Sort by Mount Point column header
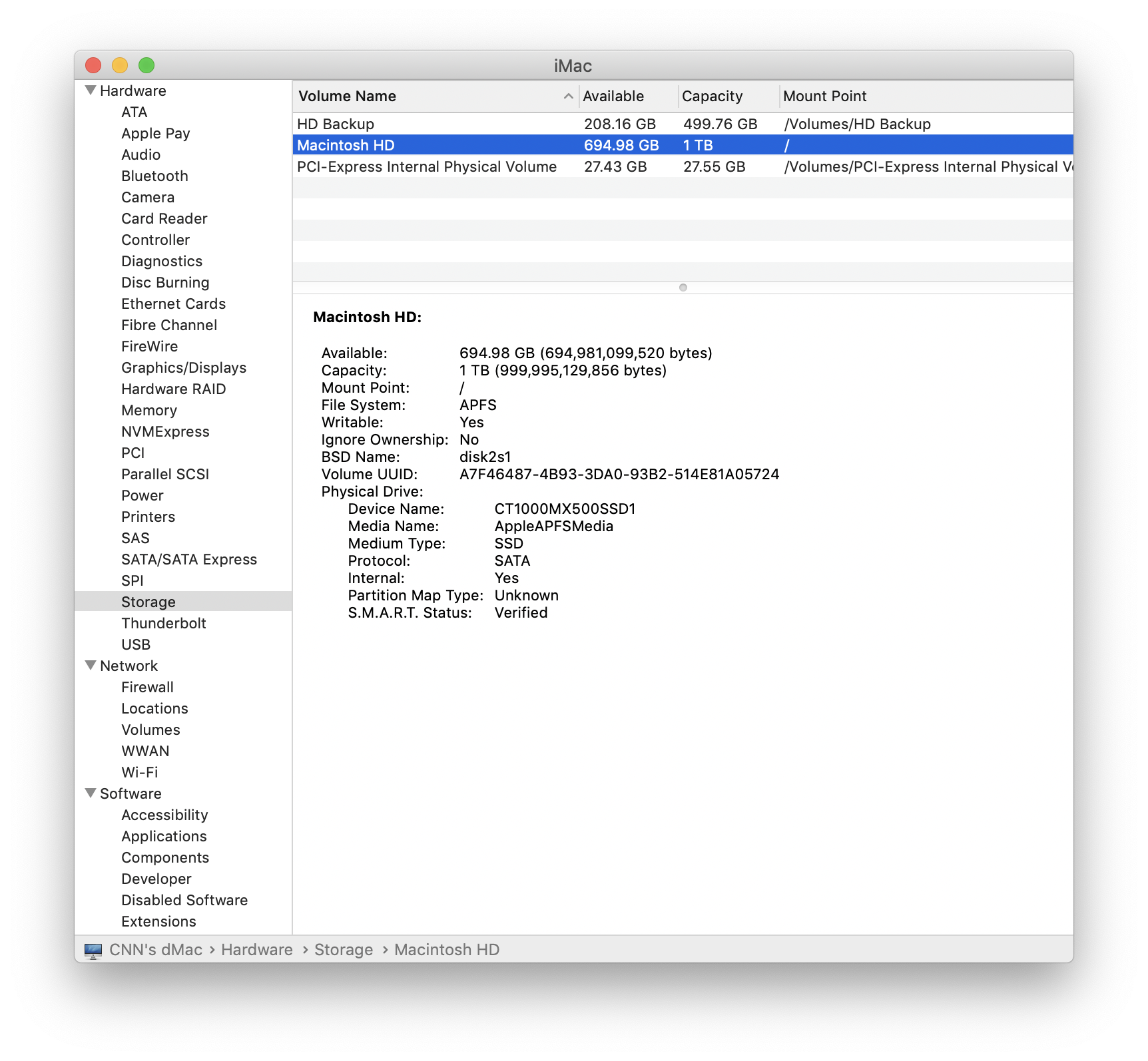Image resolution: width=1148 pixels, height=1061 pixels. point(926,97)
